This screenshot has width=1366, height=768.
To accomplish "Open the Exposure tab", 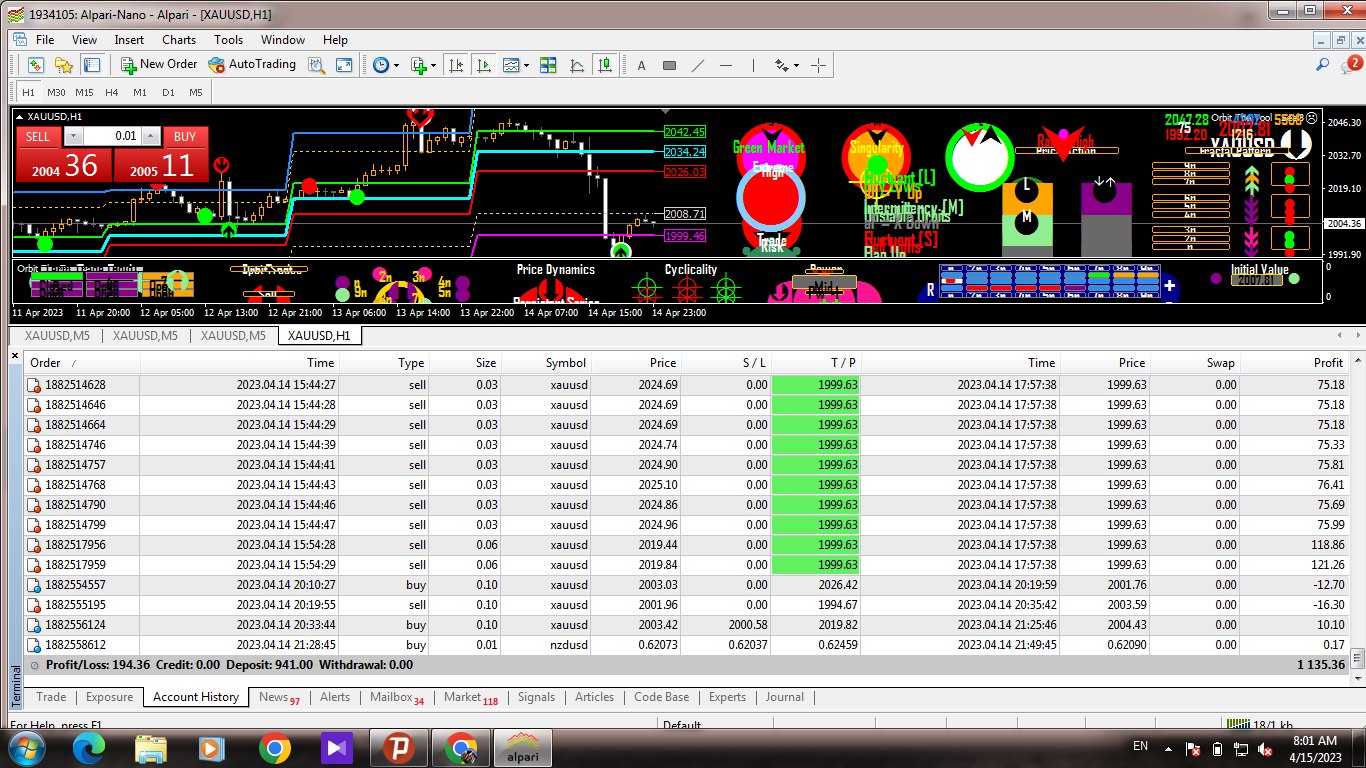I will [109, 697].
